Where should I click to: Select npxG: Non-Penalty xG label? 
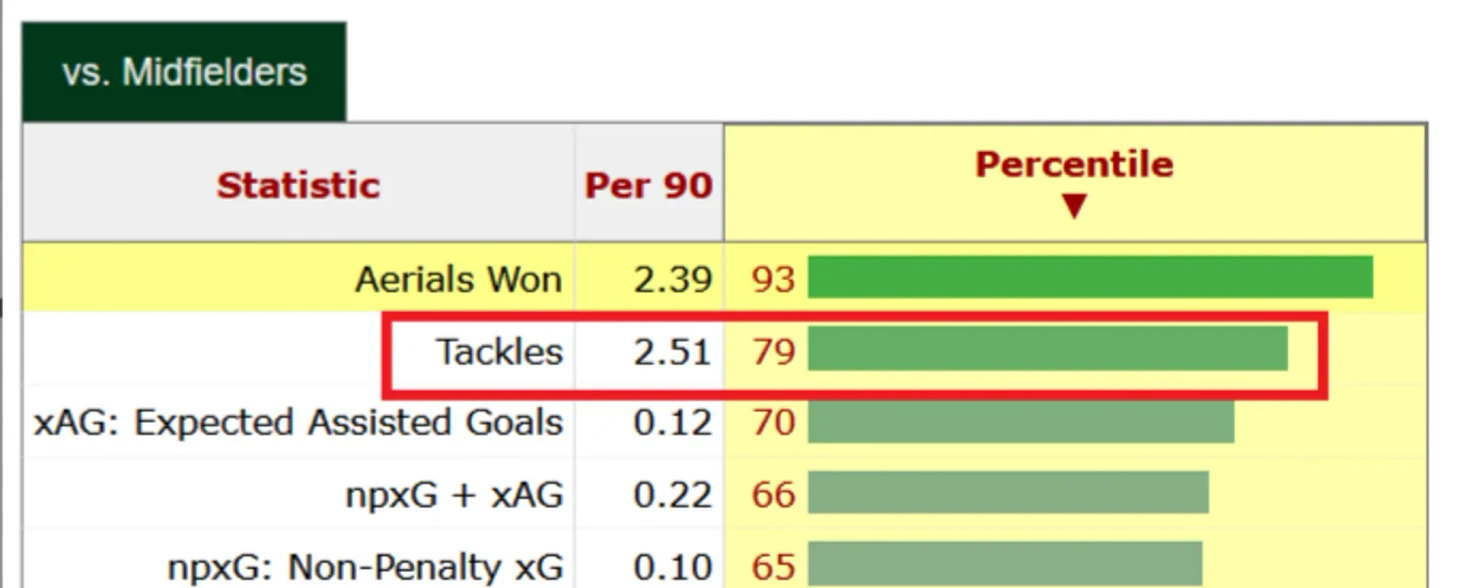(365, 567)
